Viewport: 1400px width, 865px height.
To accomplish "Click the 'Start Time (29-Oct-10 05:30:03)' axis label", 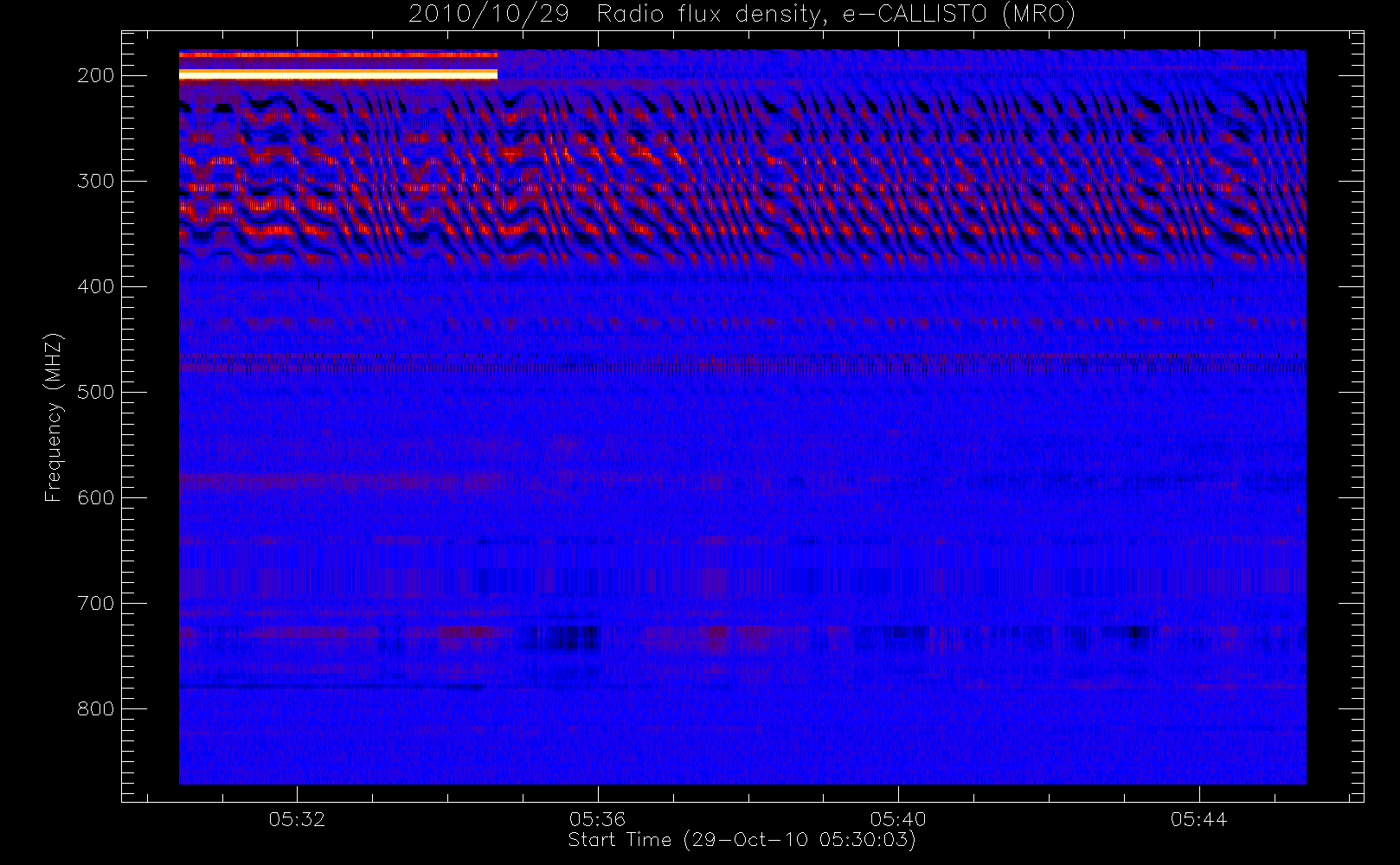I will click(742, 840).
